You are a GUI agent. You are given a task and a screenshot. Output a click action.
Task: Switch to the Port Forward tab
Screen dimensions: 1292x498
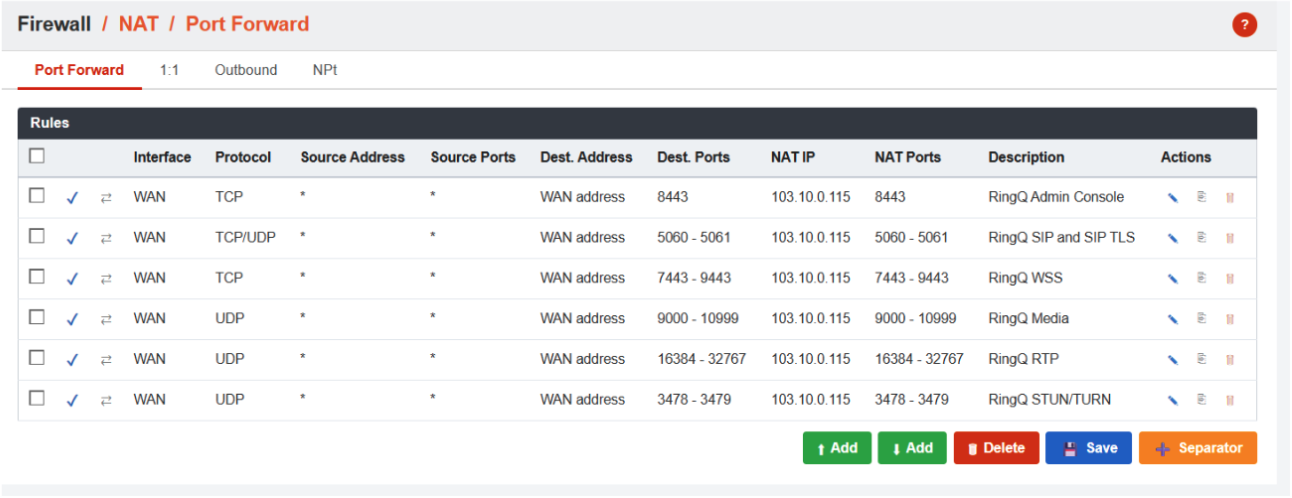[79, 70]
